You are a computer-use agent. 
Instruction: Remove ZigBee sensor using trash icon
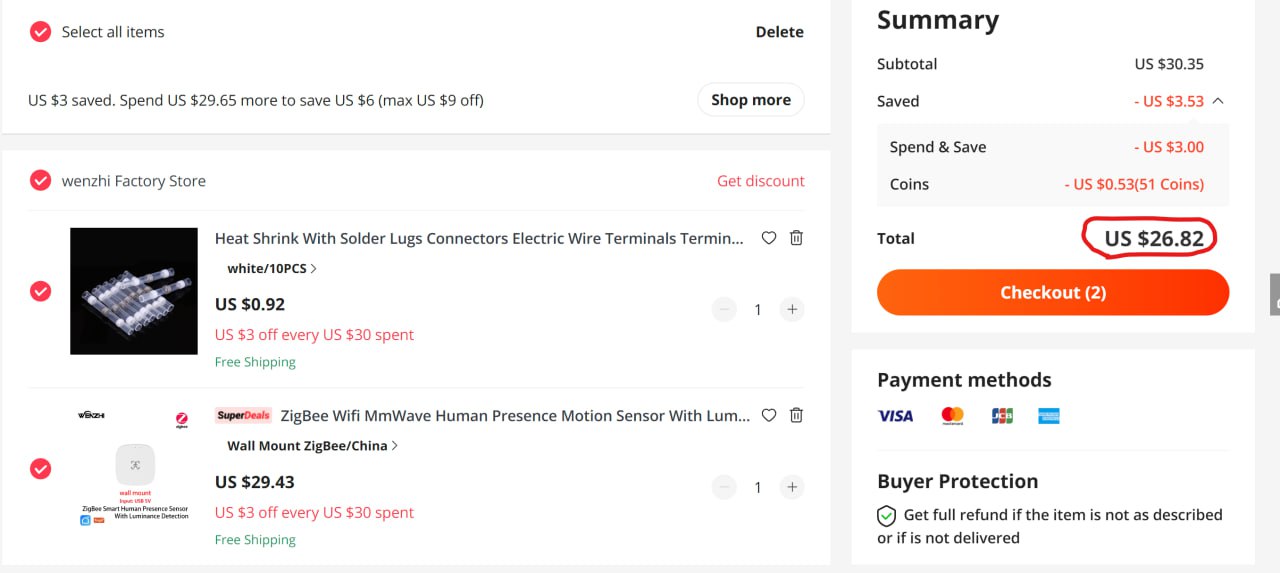pos(796,415)
